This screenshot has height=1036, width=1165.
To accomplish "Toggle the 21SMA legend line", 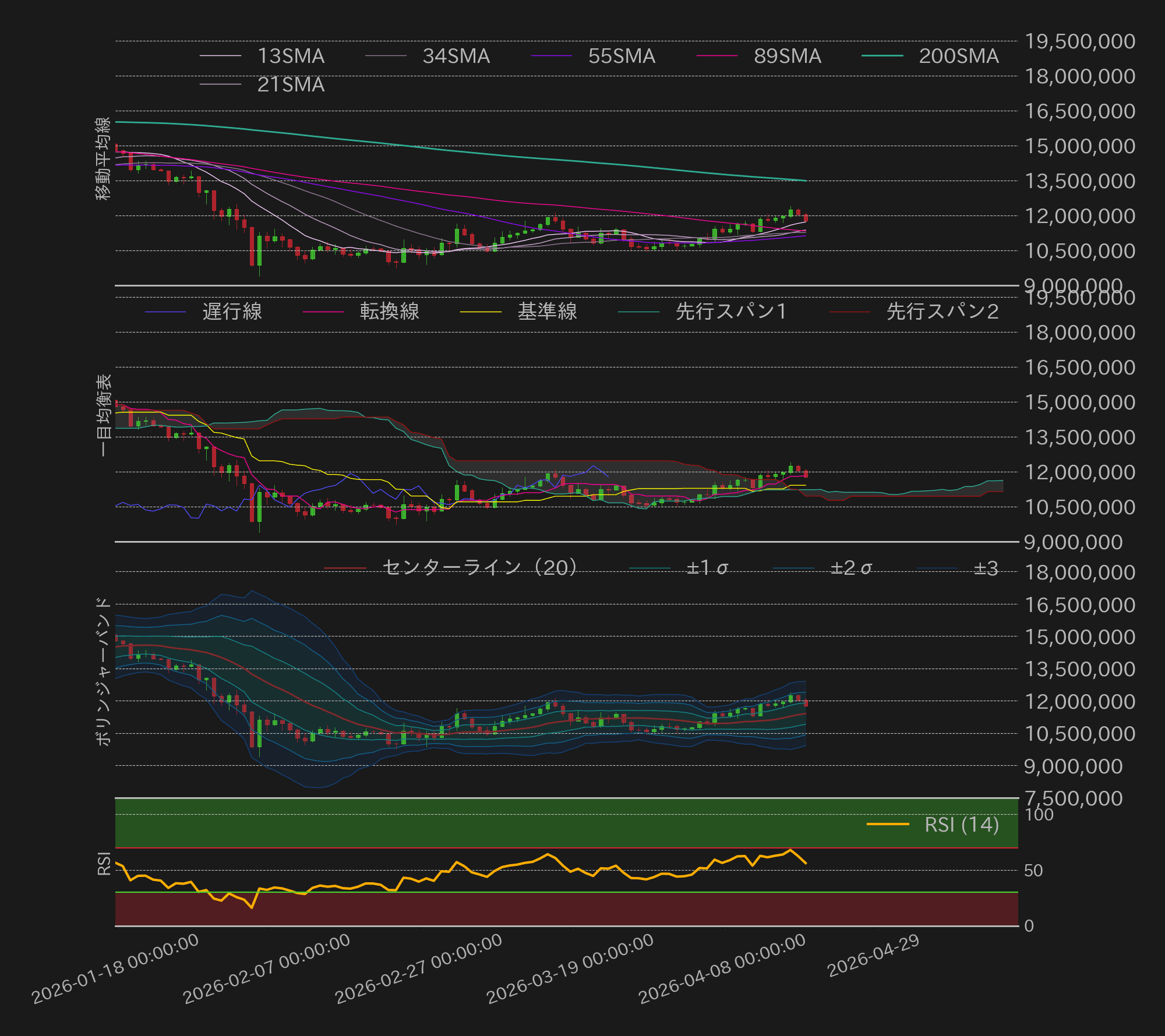I will [x=291, y=85].
